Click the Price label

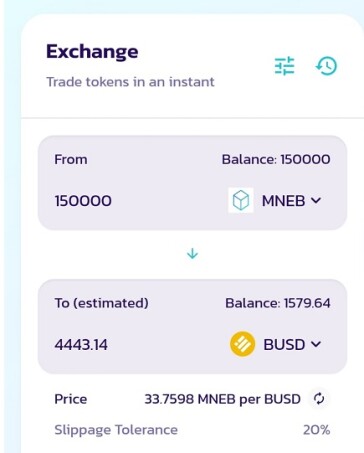[71, 399]
